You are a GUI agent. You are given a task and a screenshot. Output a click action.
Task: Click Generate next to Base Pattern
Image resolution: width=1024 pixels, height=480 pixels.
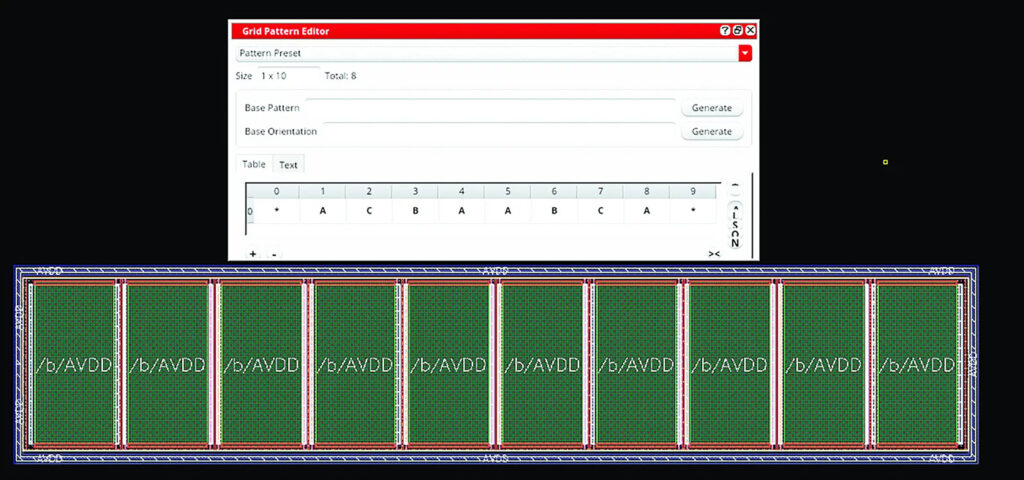[x=711, y=108]
